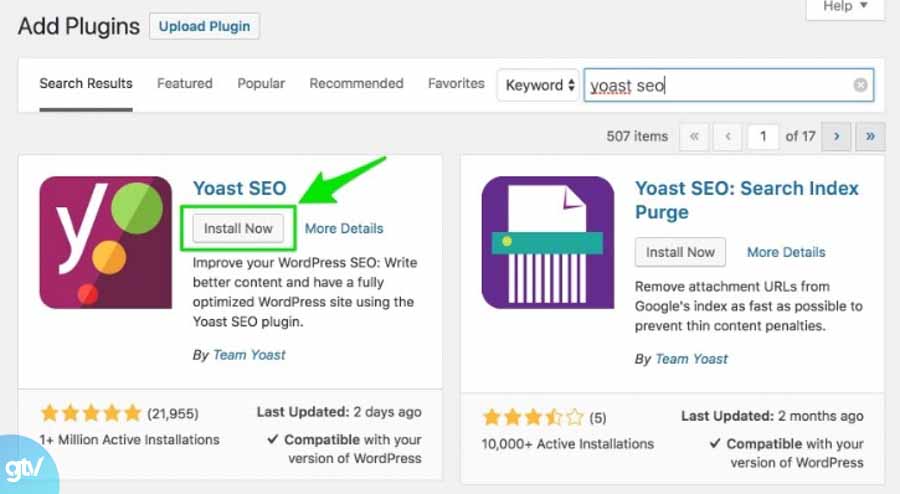This screenshot has width=900, height=494.
Task: Click the Yoast SEO plugin logo icon
Action: point(106,242)
